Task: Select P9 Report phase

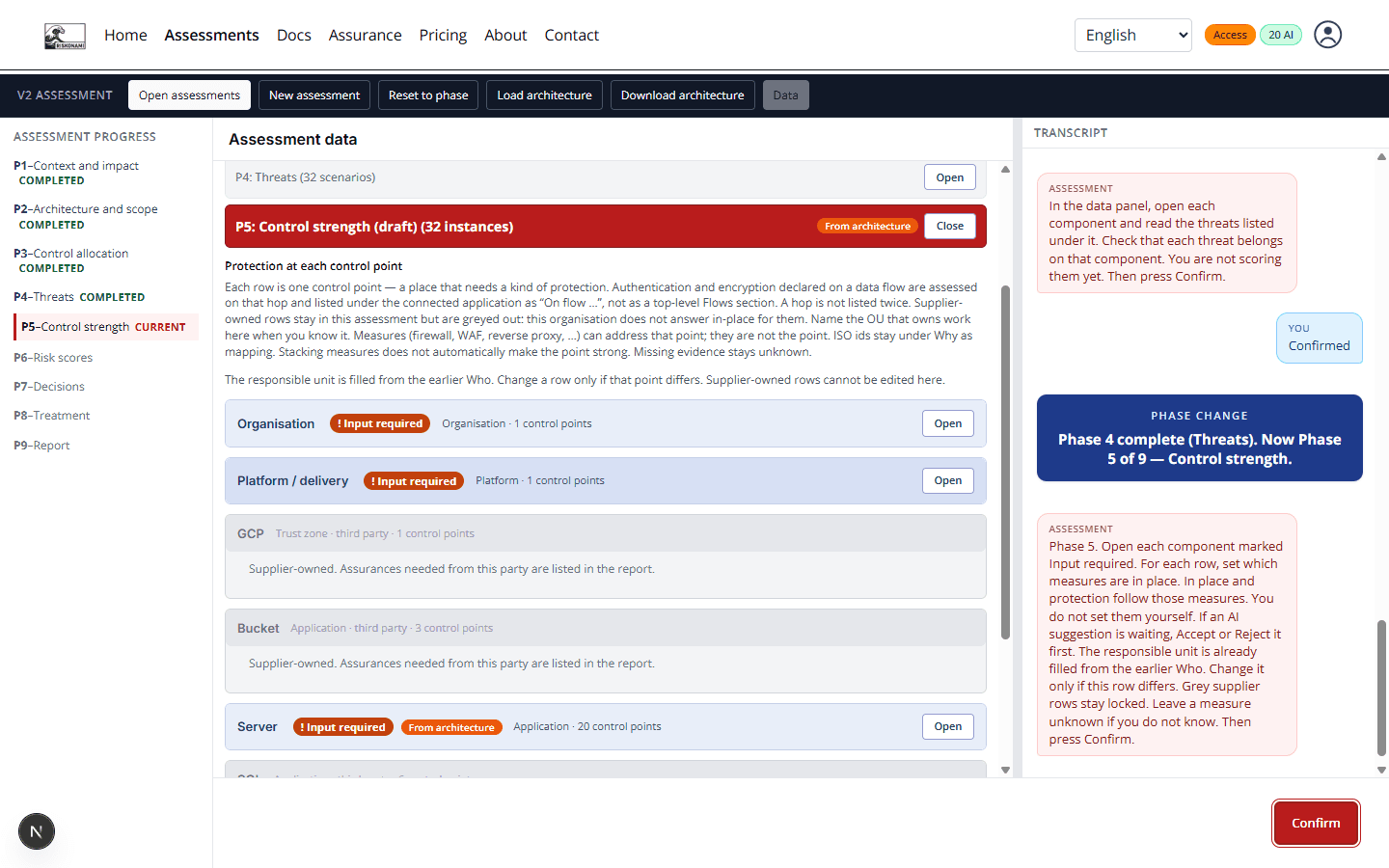Action: point(41,446)
